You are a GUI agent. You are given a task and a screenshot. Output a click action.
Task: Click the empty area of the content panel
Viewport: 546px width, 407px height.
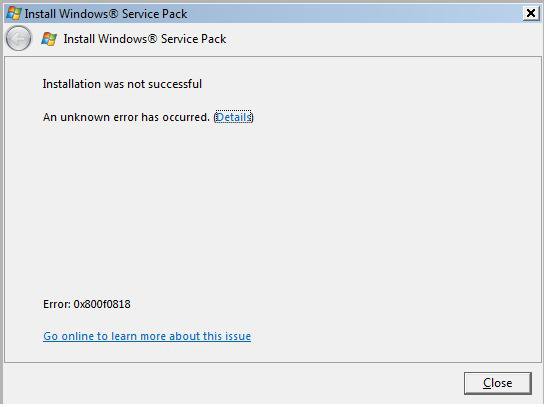(x=273, y=209)
